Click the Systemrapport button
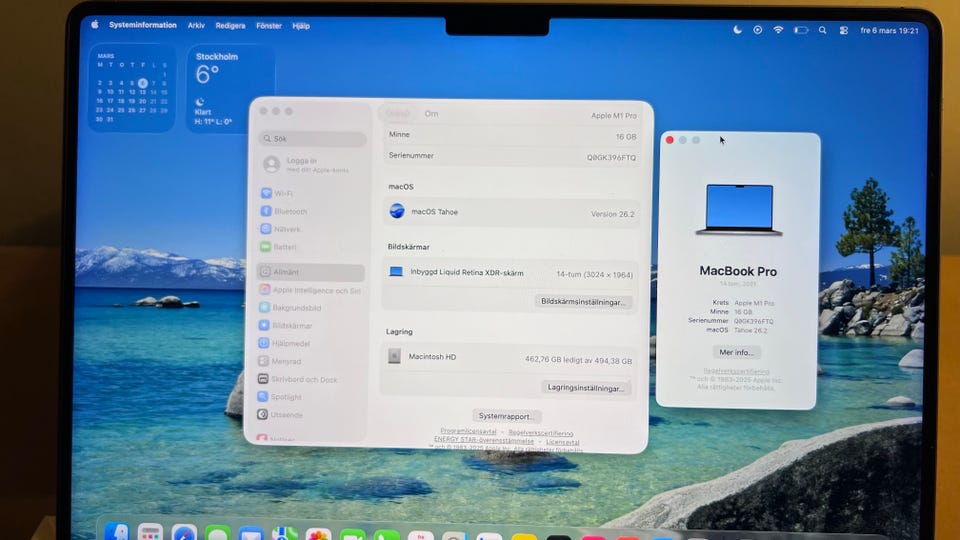 pyautogui.click(x=506, y=416)
